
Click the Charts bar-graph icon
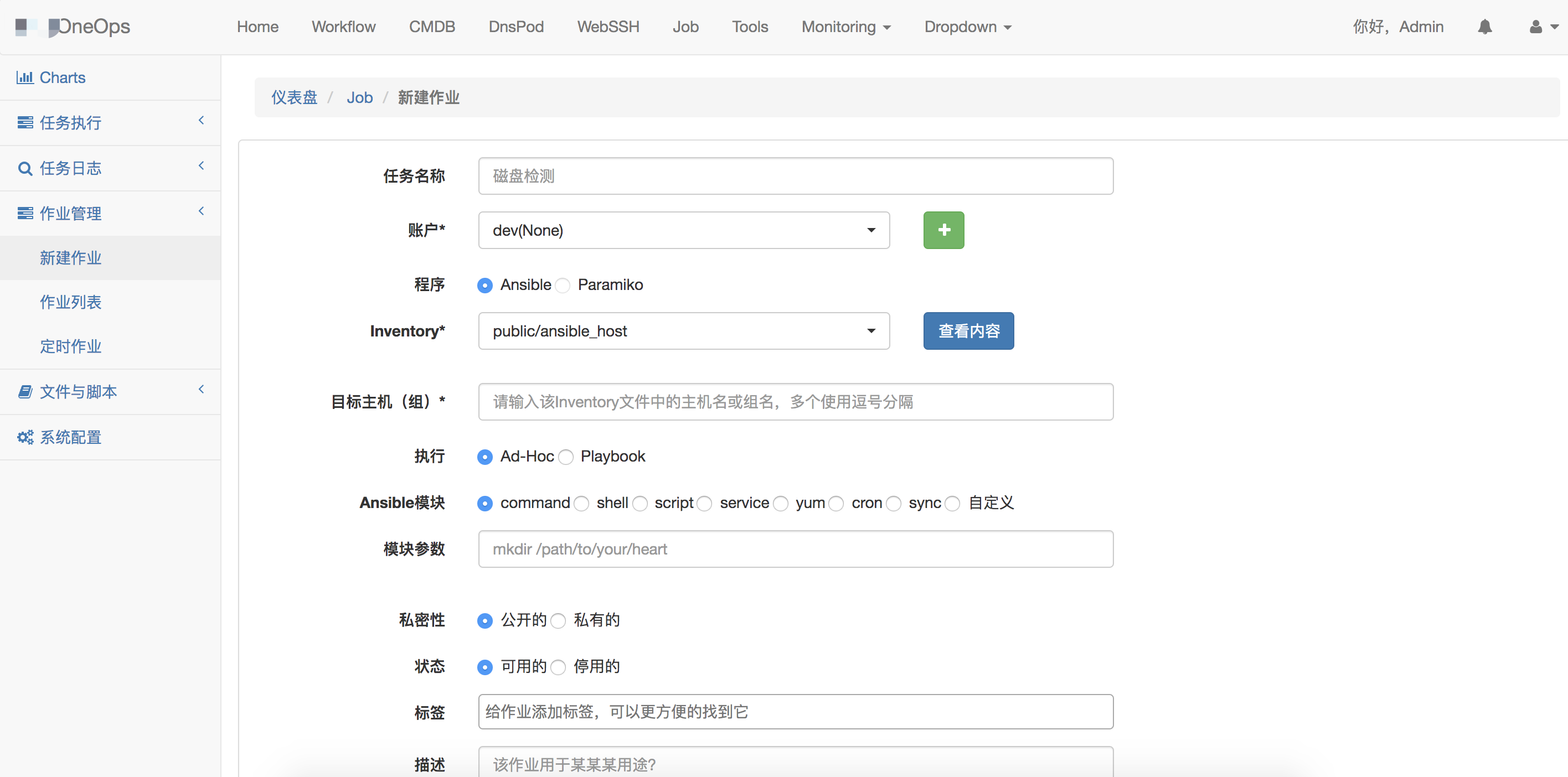pos(25,77)
